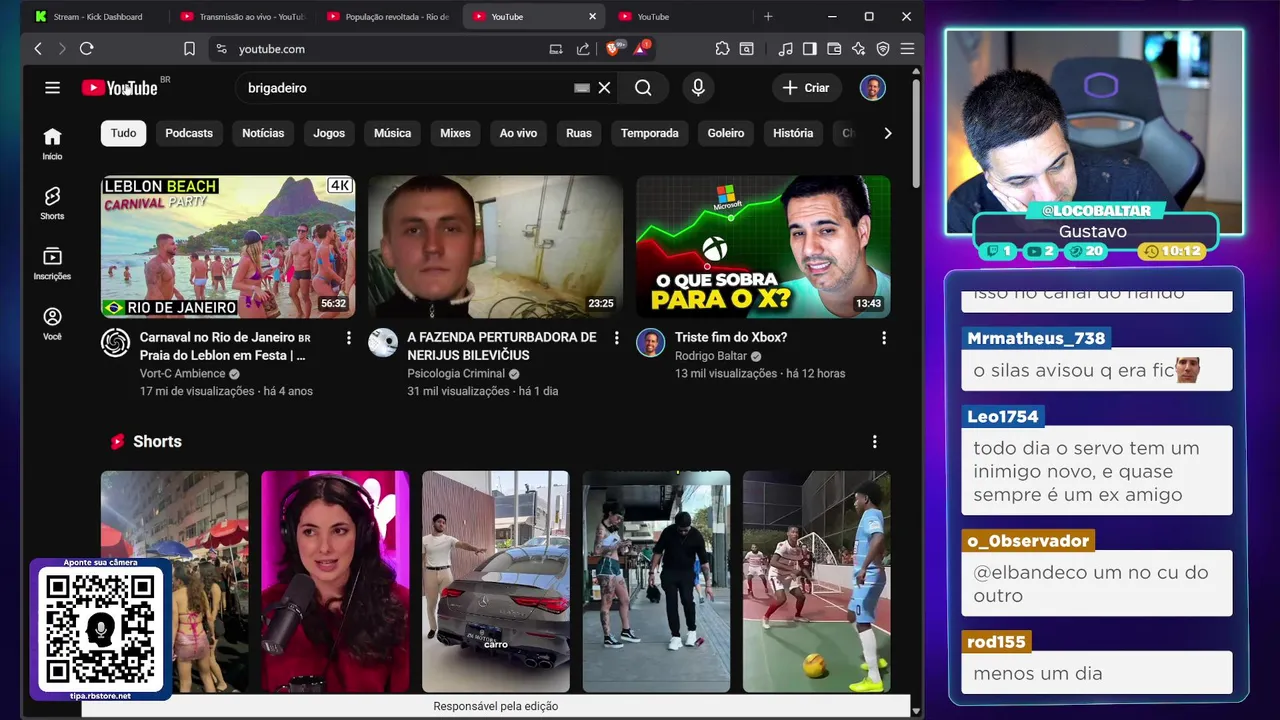Switch to Transmissão ao vivo browser tab
Image resolution: width=1280 pixels, height=720 pixels.
tap(245, 16)
